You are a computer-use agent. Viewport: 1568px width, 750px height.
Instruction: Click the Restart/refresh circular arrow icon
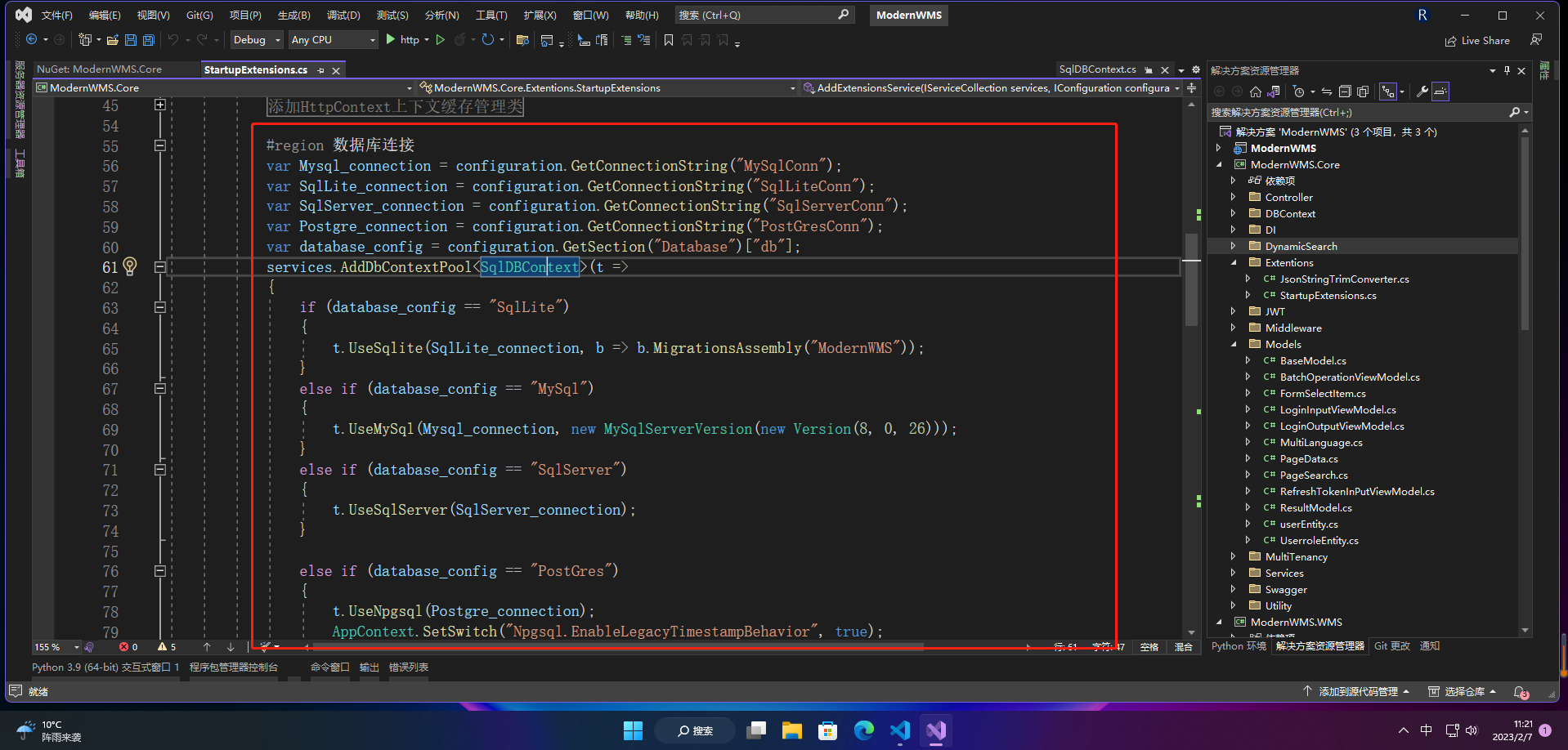pos(487,39)
